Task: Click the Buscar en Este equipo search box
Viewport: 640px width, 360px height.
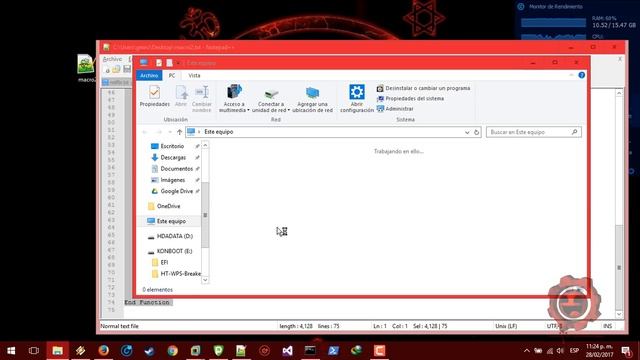Action: click(533, 132)
